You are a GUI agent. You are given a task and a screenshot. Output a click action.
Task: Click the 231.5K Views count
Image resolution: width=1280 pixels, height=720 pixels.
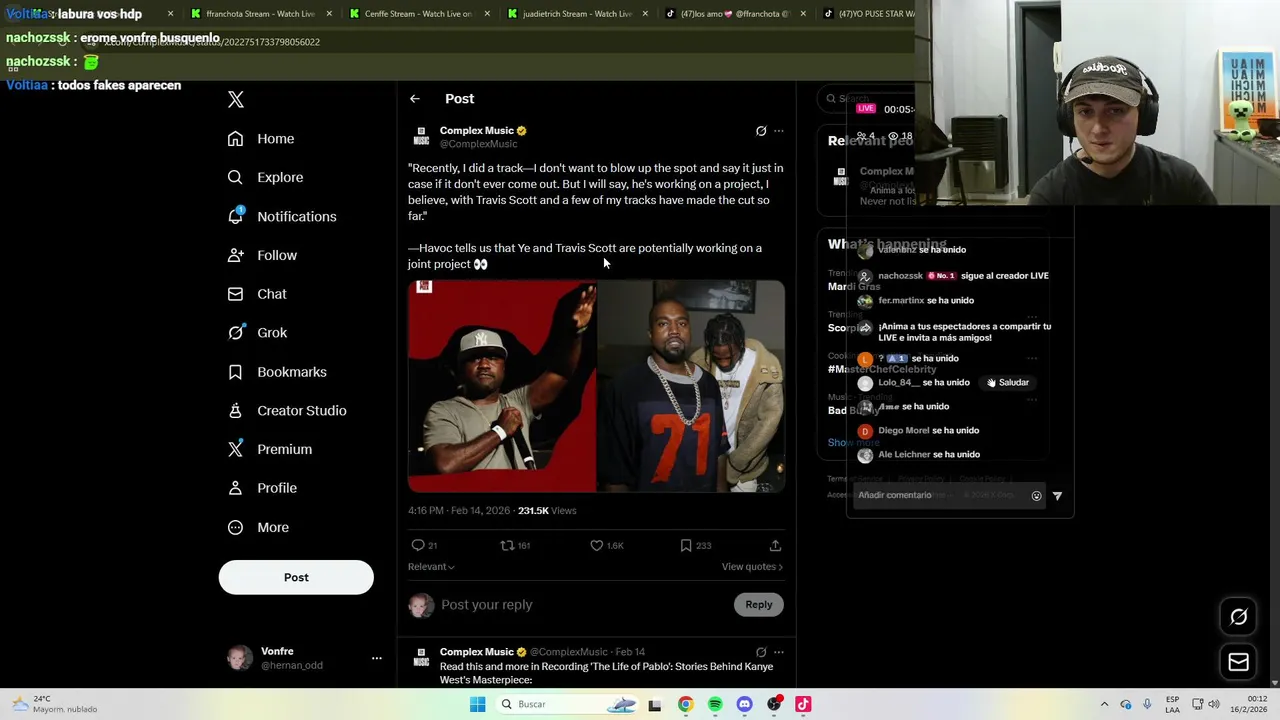(x=547, y=511)
